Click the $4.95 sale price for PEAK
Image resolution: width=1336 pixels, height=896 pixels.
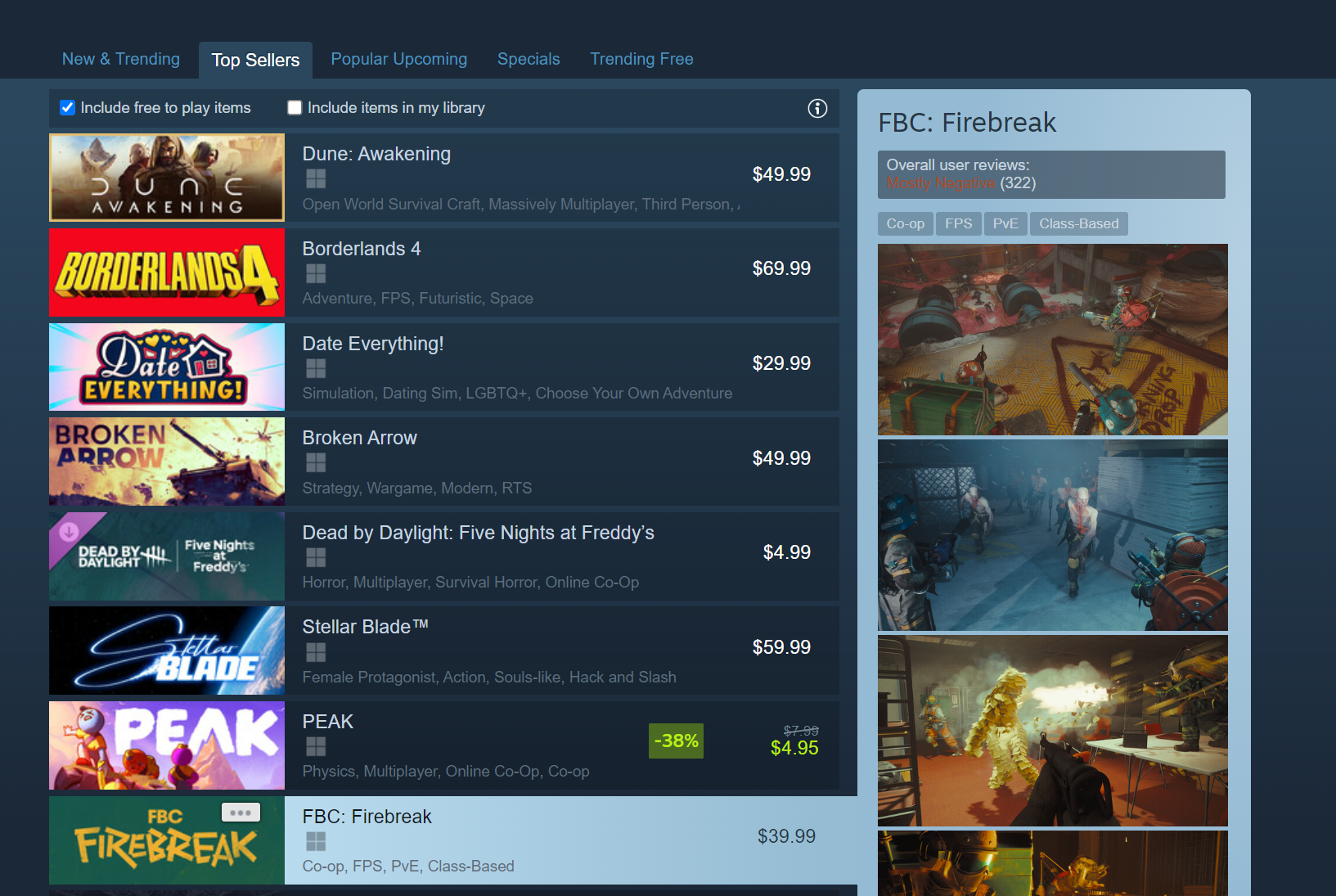794,748
